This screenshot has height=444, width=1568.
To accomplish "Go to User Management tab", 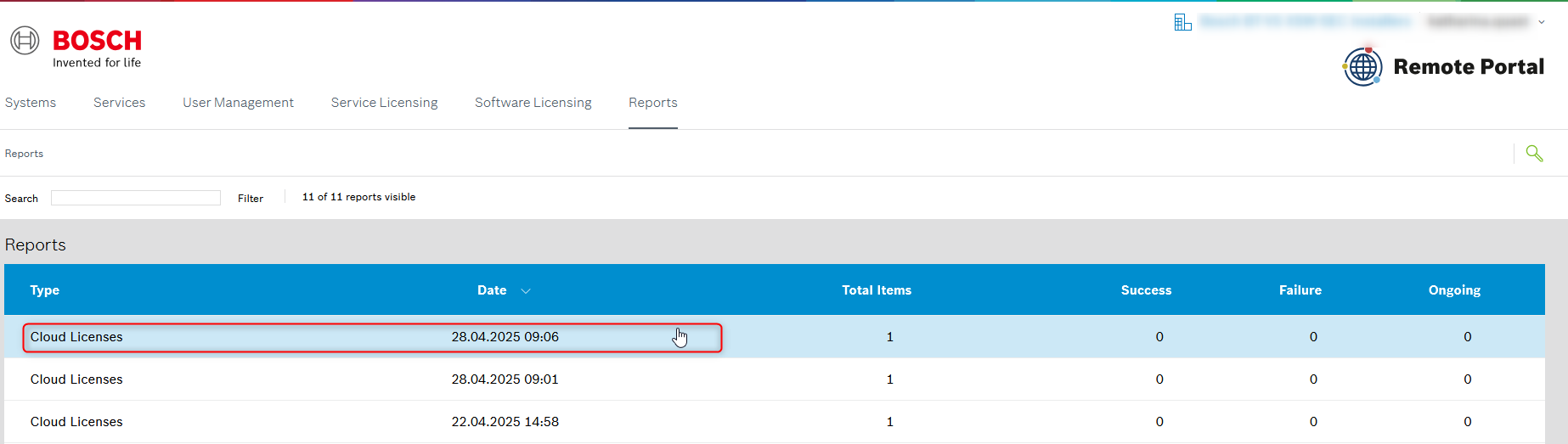I will [238, 103].
